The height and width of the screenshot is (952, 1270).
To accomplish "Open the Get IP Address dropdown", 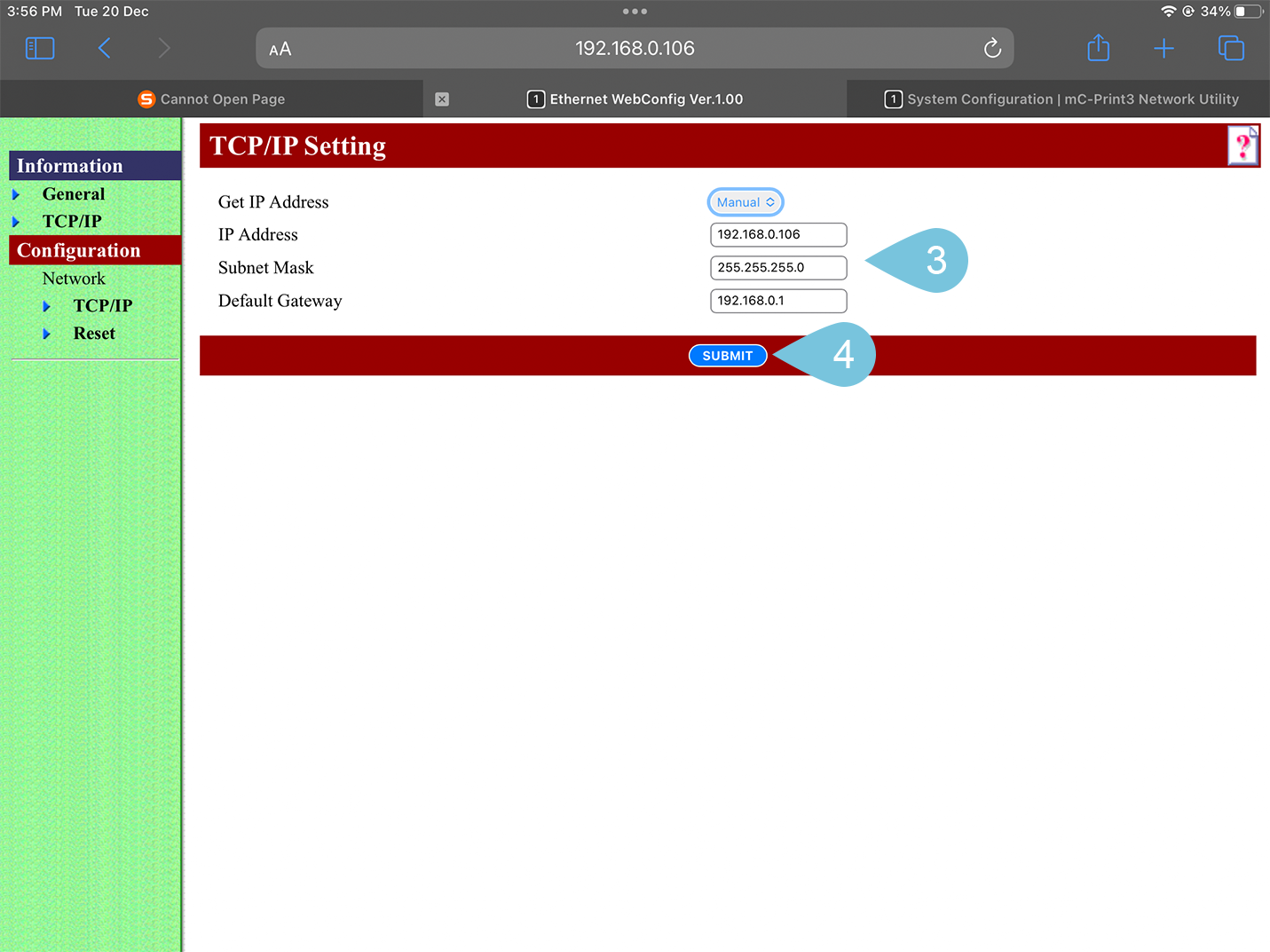I will click(x=745, y=202).
